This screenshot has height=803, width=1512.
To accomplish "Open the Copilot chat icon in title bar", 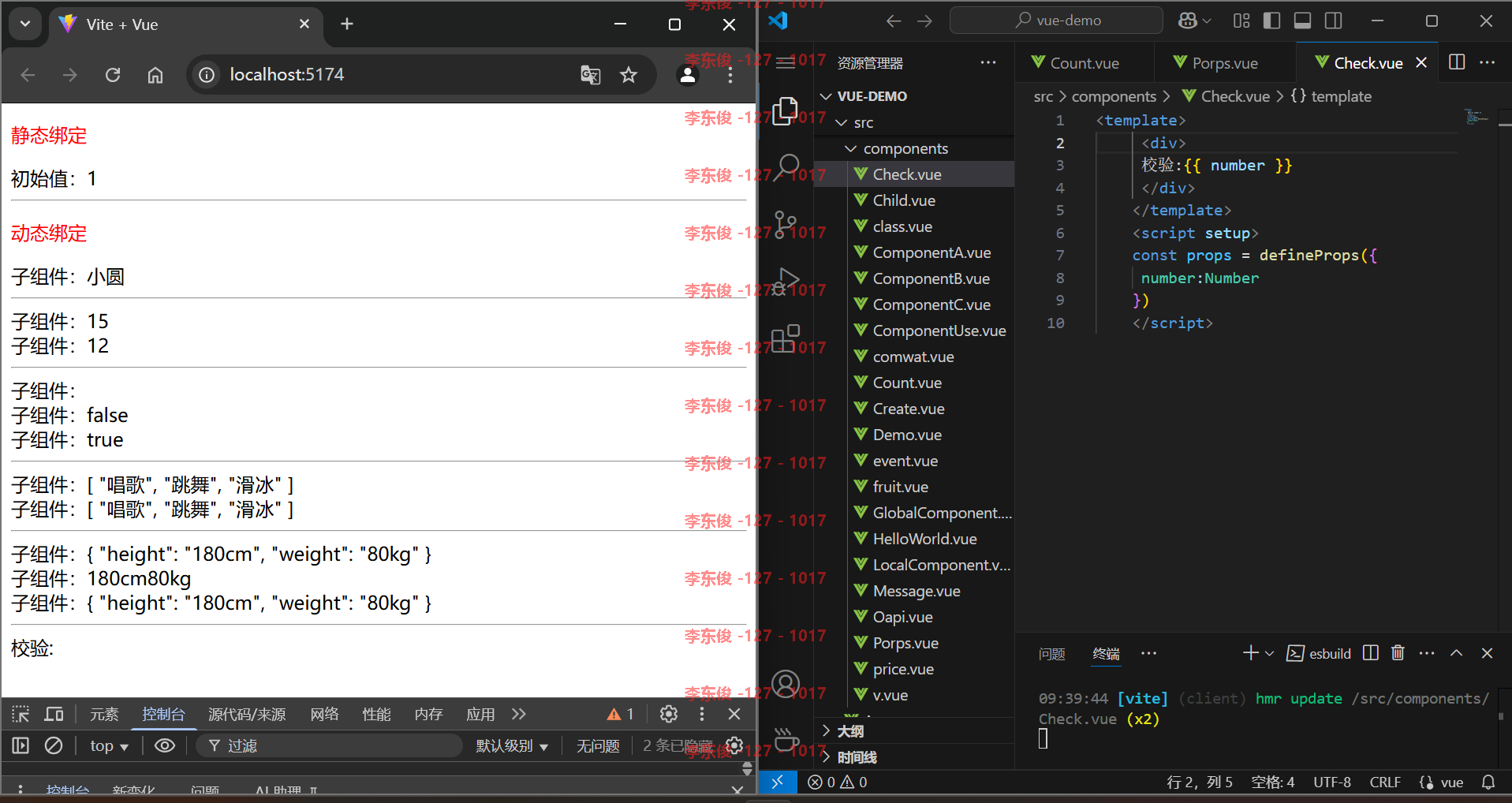I will pyautogui.click(x=1188, y=21).
